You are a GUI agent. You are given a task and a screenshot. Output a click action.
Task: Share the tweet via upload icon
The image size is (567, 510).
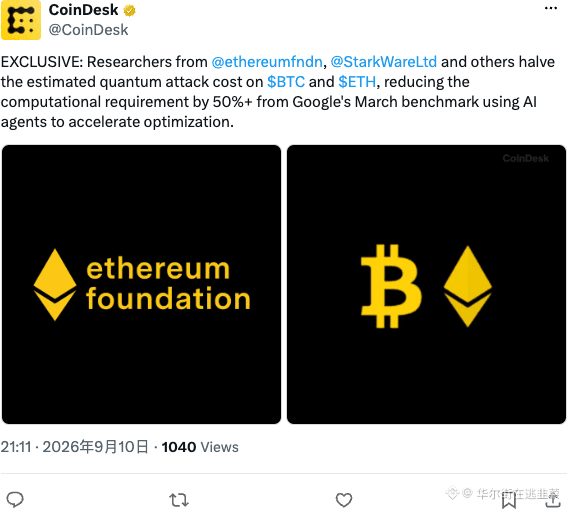(x=553, y=501)
